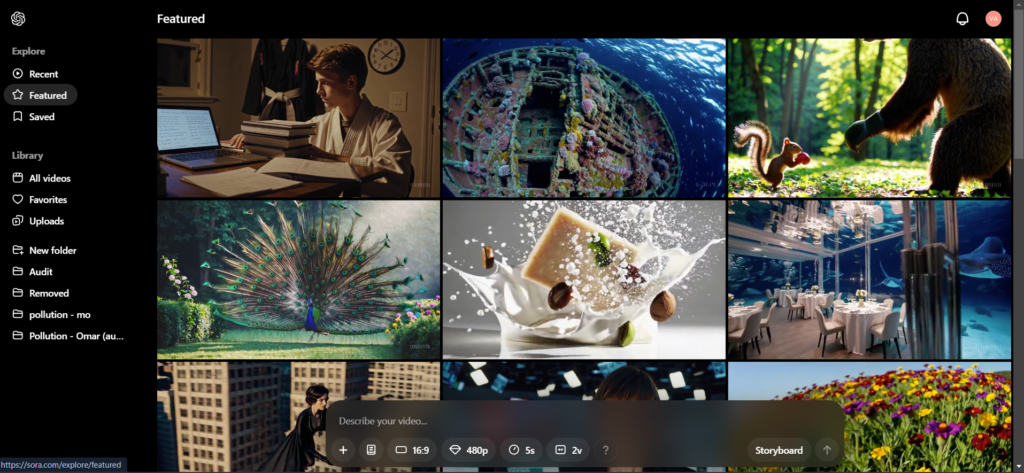1024x473 pixels.
Task: Add media with the plus button
Action: 343,450
